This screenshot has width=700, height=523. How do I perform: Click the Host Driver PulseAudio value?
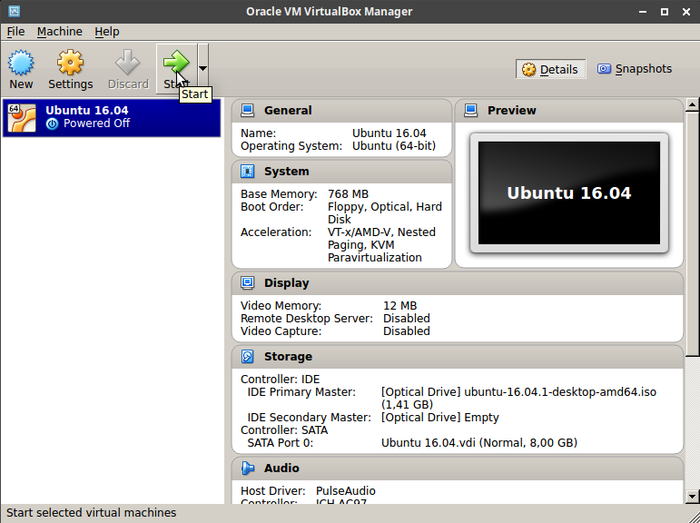click(346, 491)
